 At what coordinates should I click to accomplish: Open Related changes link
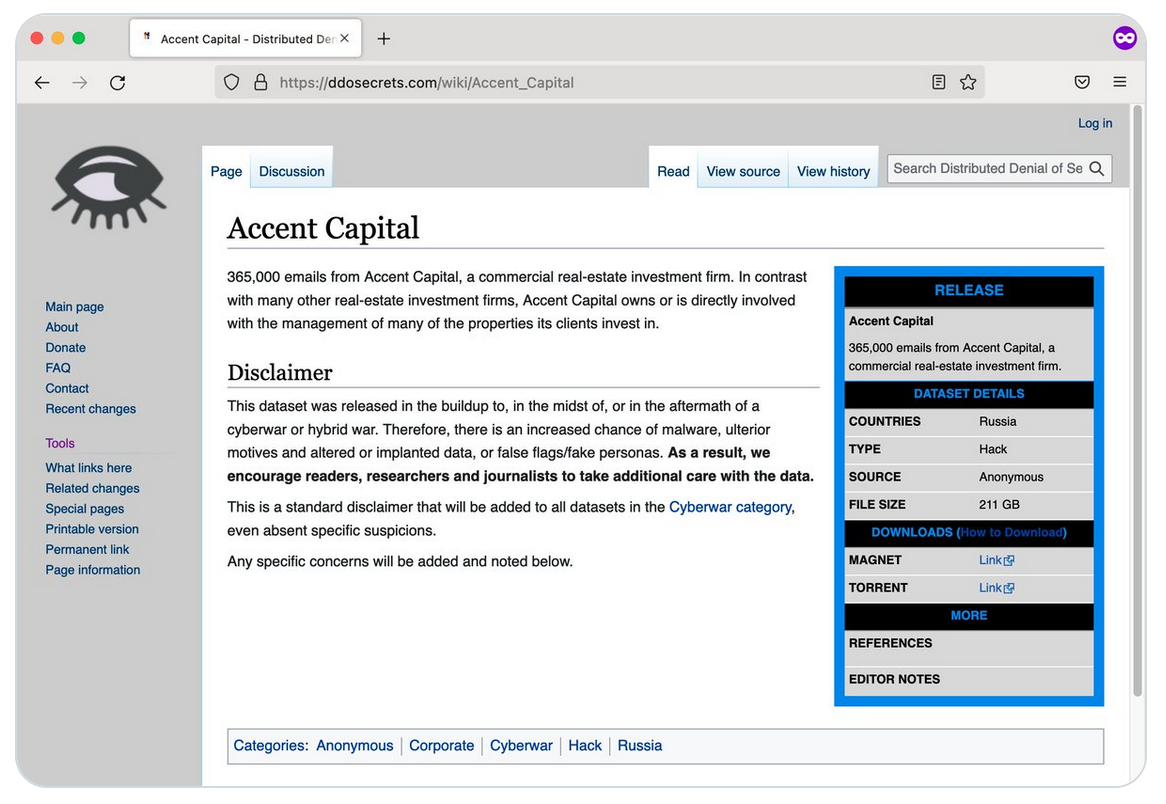pos(92,489)
